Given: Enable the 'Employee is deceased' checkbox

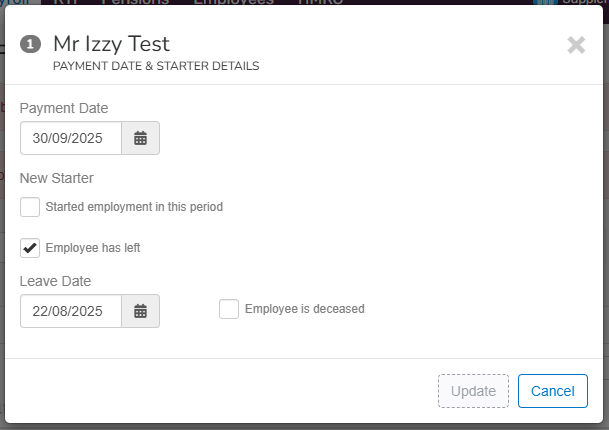Looking at the screenshot, I should [229, 309].
